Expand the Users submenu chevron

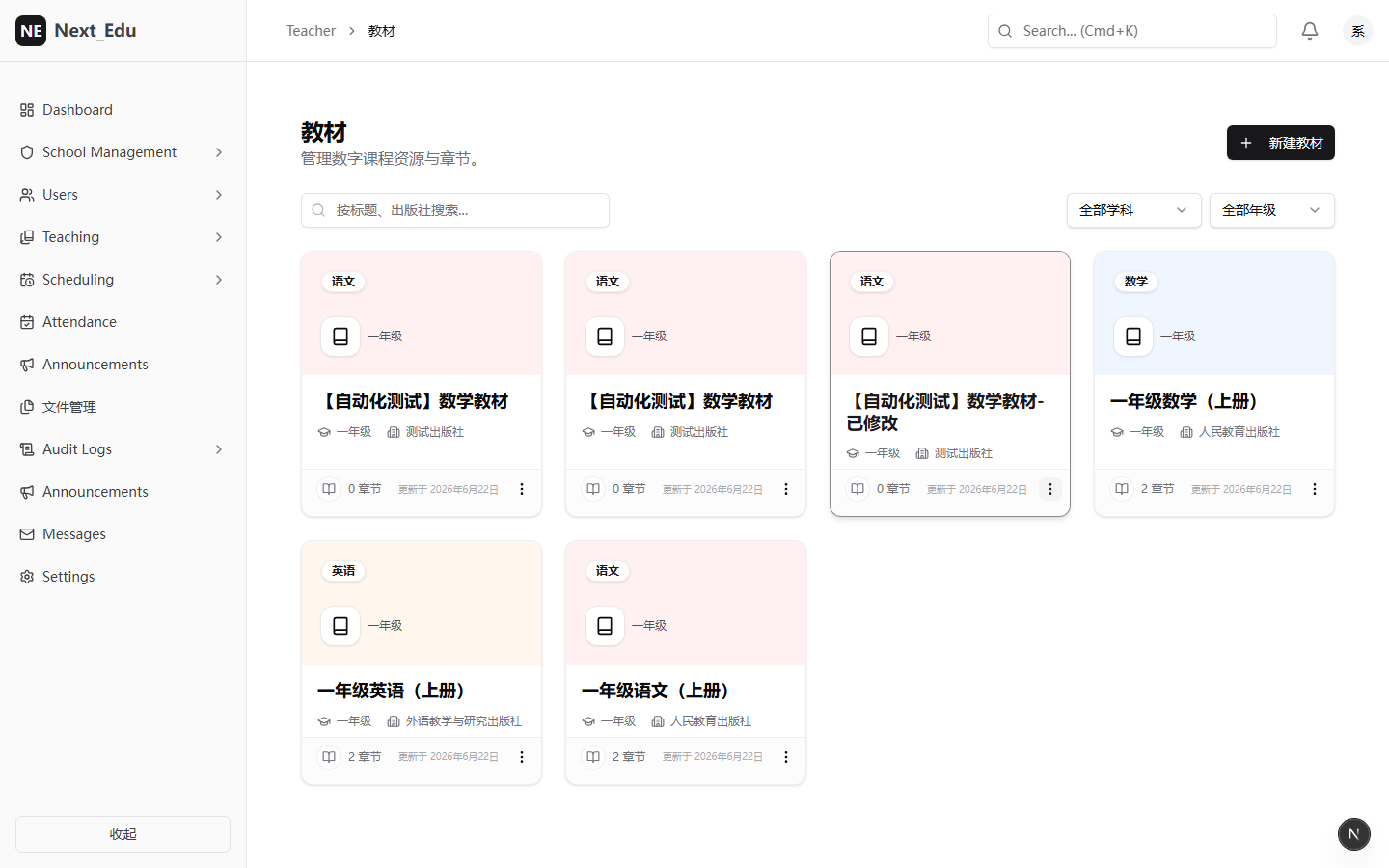pyautogui.click(x=219, y=195)
